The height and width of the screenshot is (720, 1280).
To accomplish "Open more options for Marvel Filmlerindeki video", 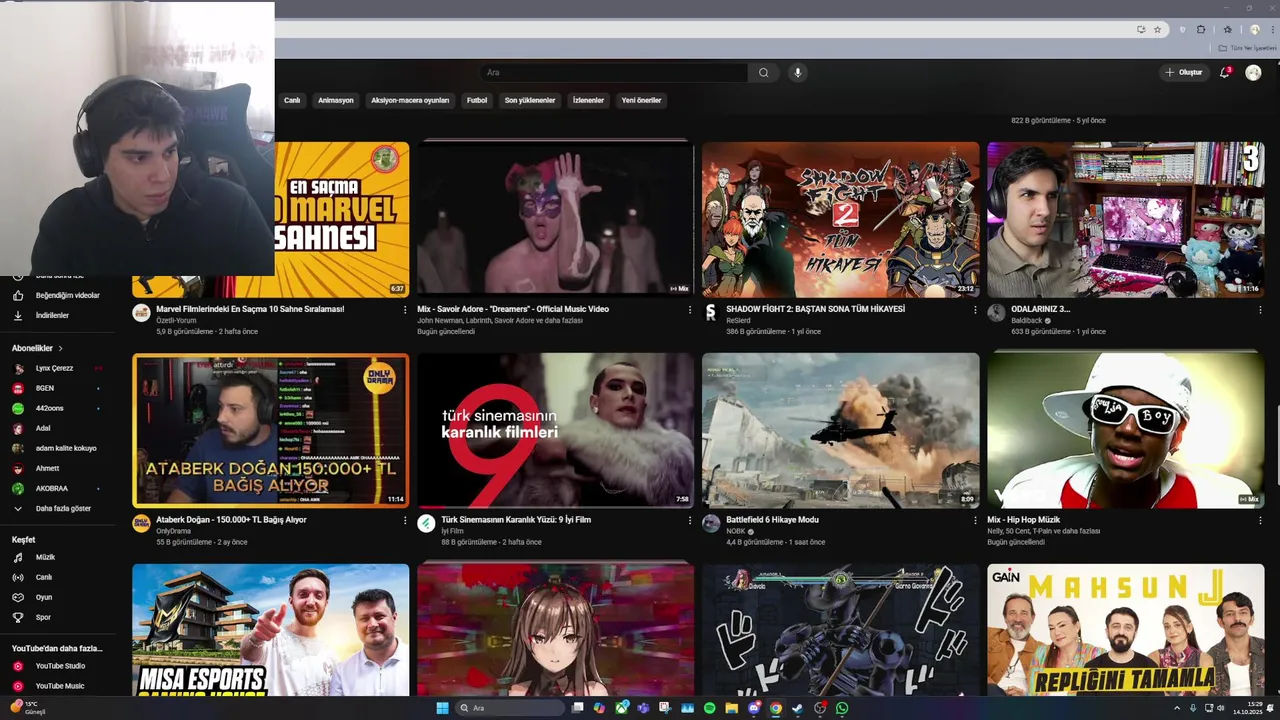I will pos(405,310).
